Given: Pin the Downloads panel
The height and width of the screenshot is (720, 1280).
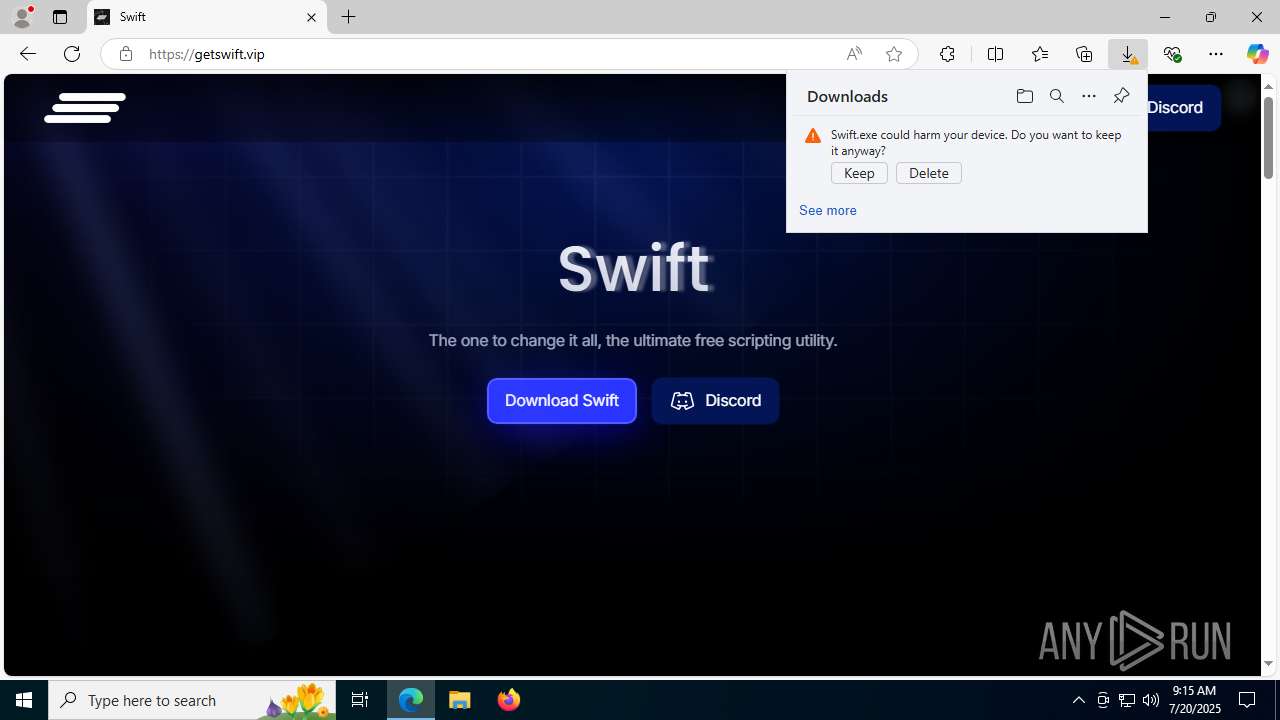Looking at the screenshot, I should (x=1121, y=96).
